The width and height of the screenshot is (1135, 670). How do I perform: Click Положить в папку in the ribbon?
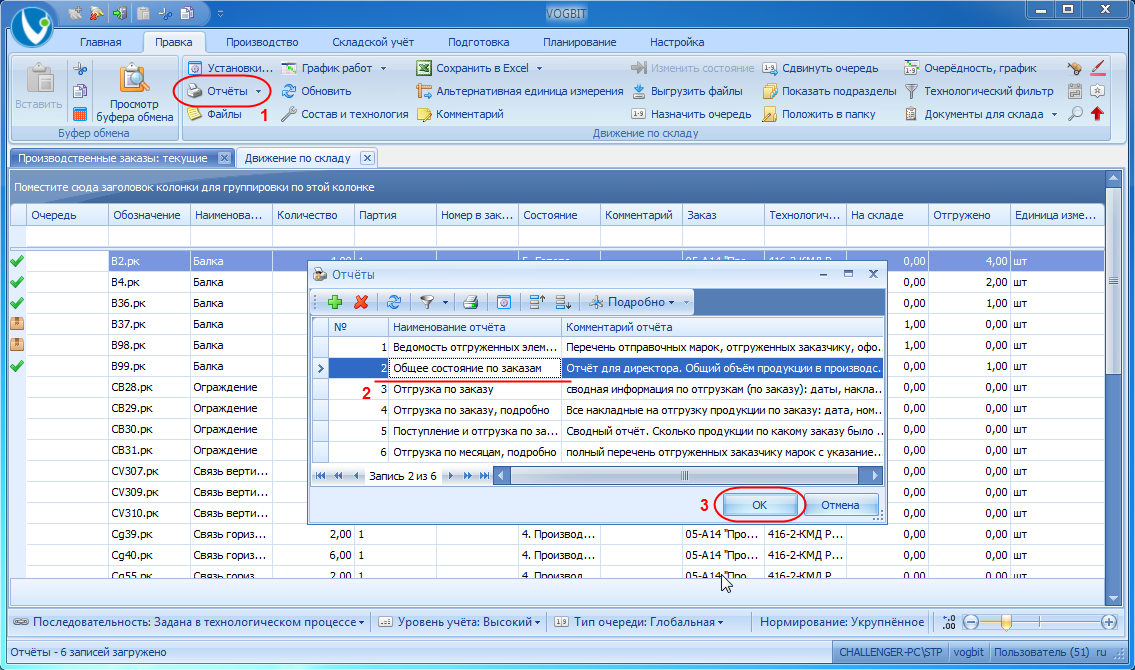pyautogui.click(x=819, y=114)
